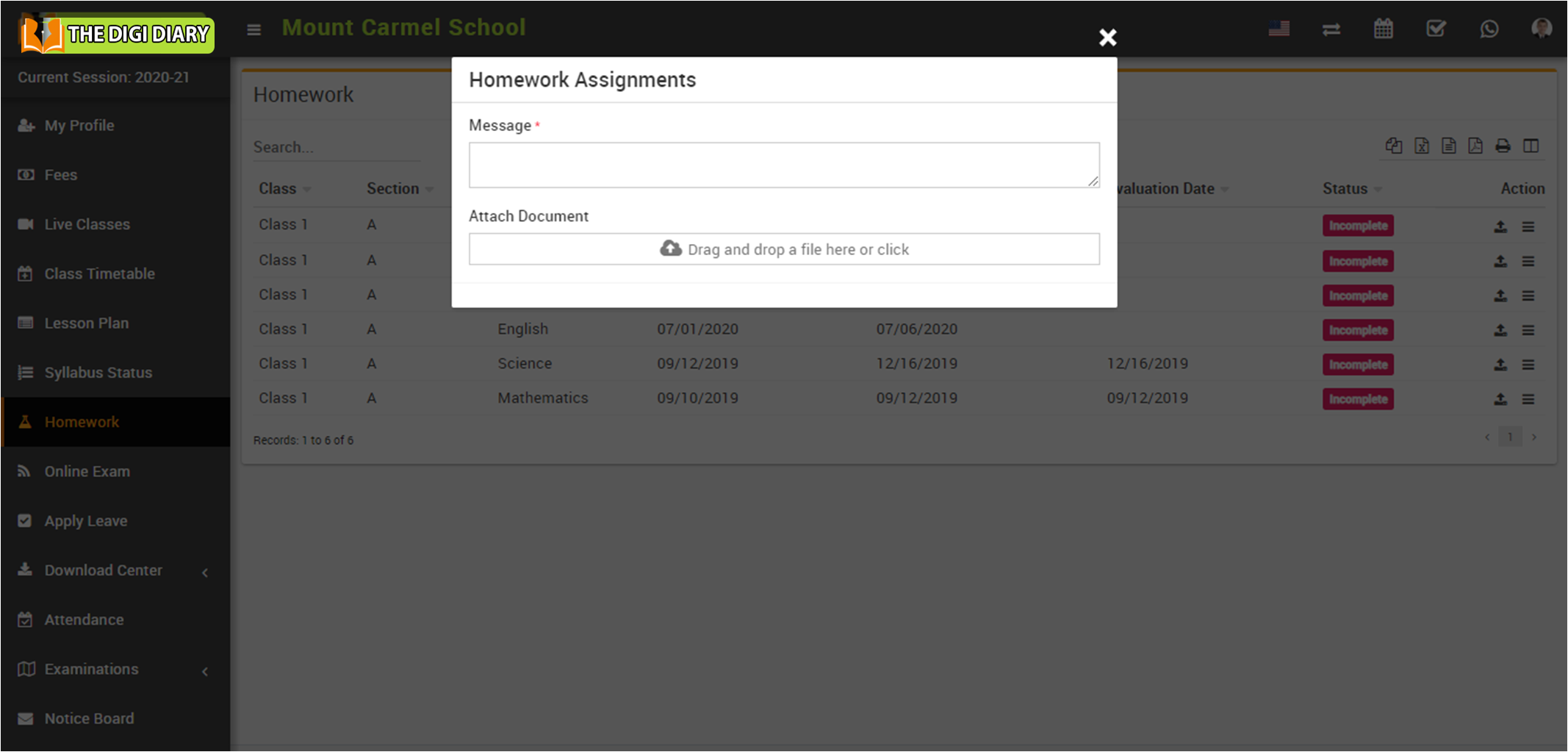Click the drag-and-drop file upload area
The width and height of the screenshot is (1568, 752).
click(783, 249)
